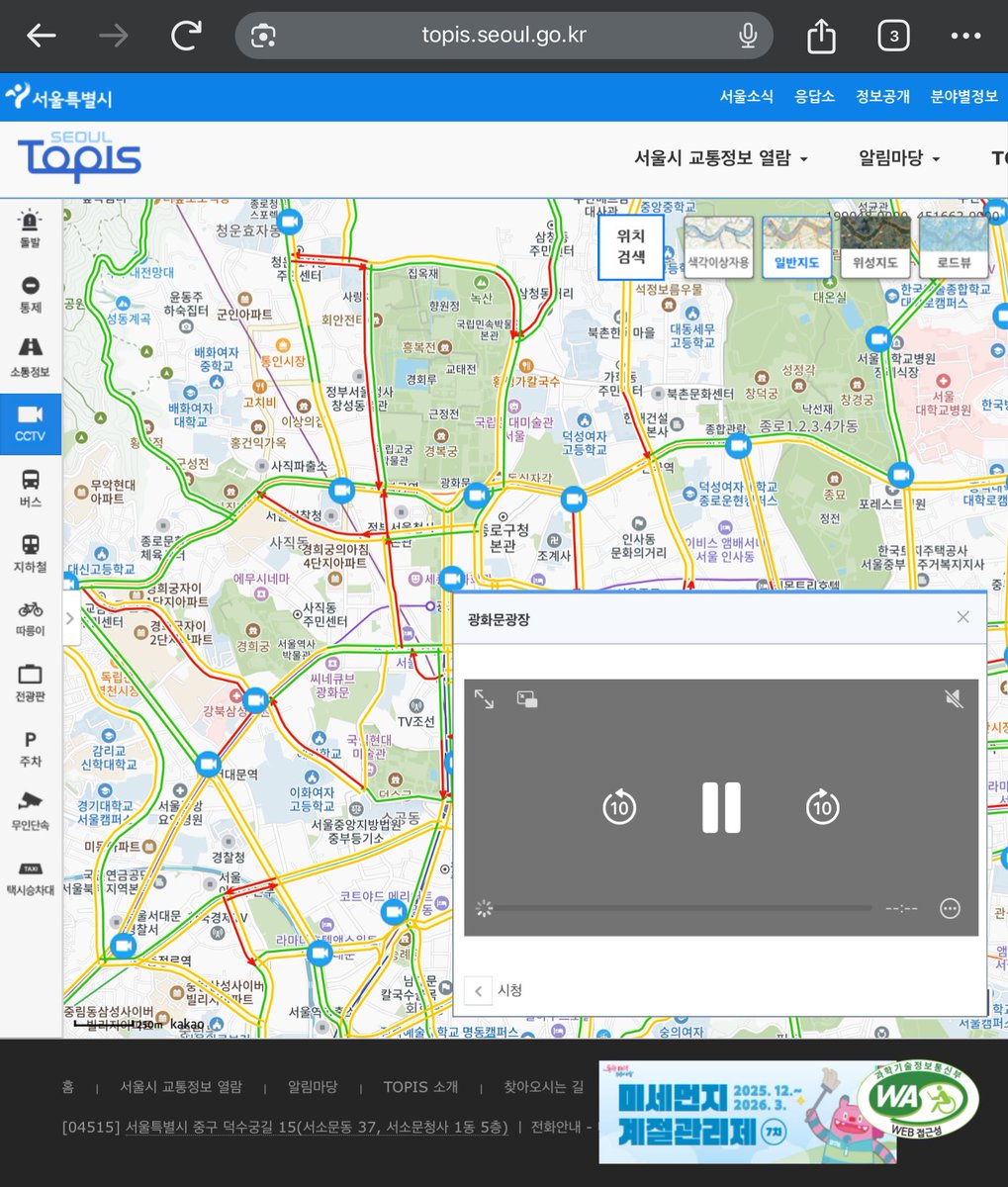The image size is (1008, 1187).
Task: Close the 광화문광장 CCTV popup
Action: pyautogui.click(x=963, y=617)
